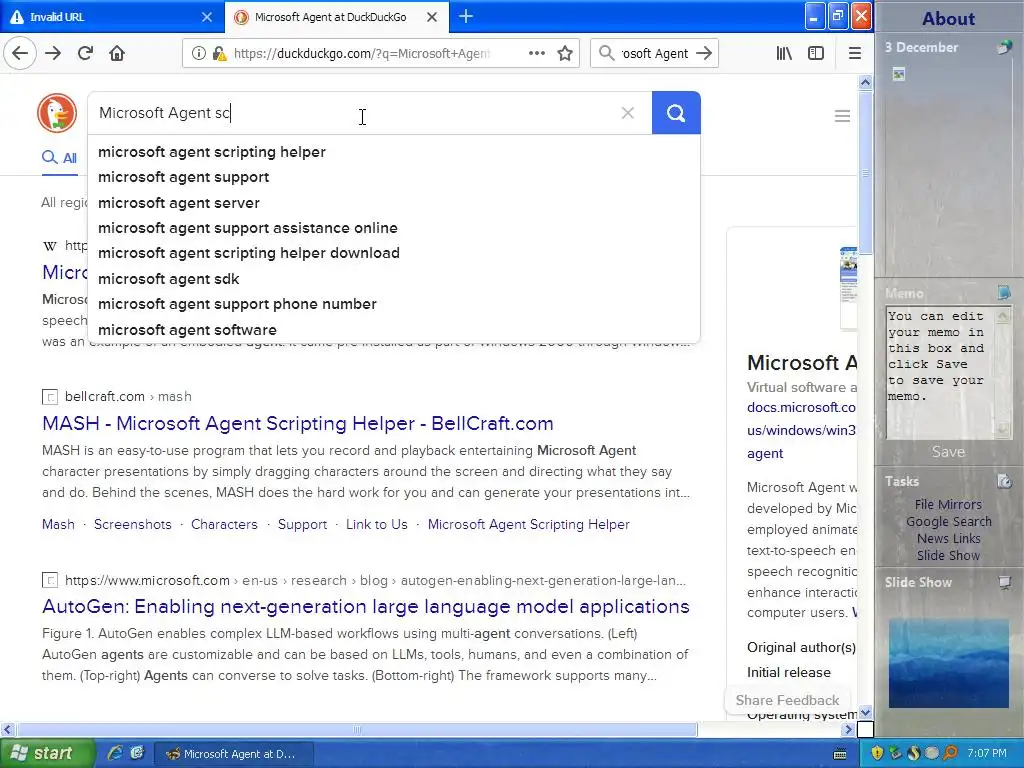Click the Slide Show panel monitor icon
The height and width of the screenshot is (768, 1024).
1004,582
